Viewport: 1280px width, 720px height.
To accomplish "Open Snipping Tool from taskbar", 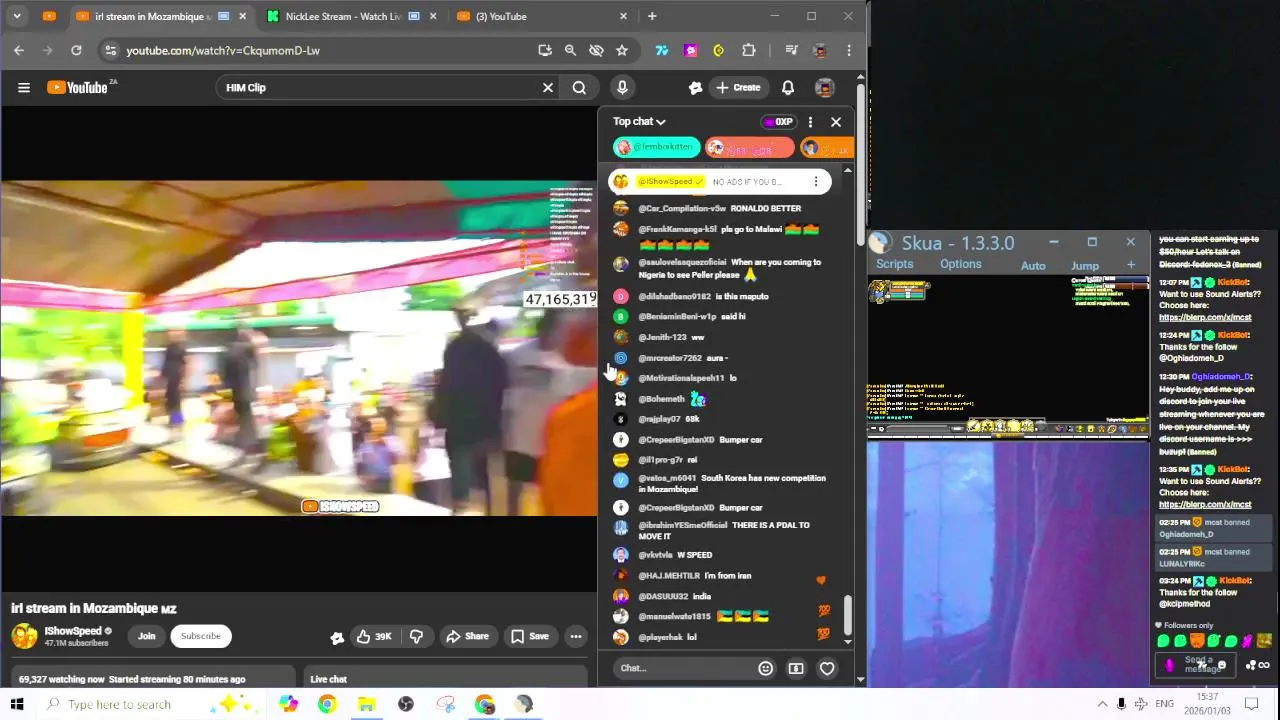I will tap(446, 704).
